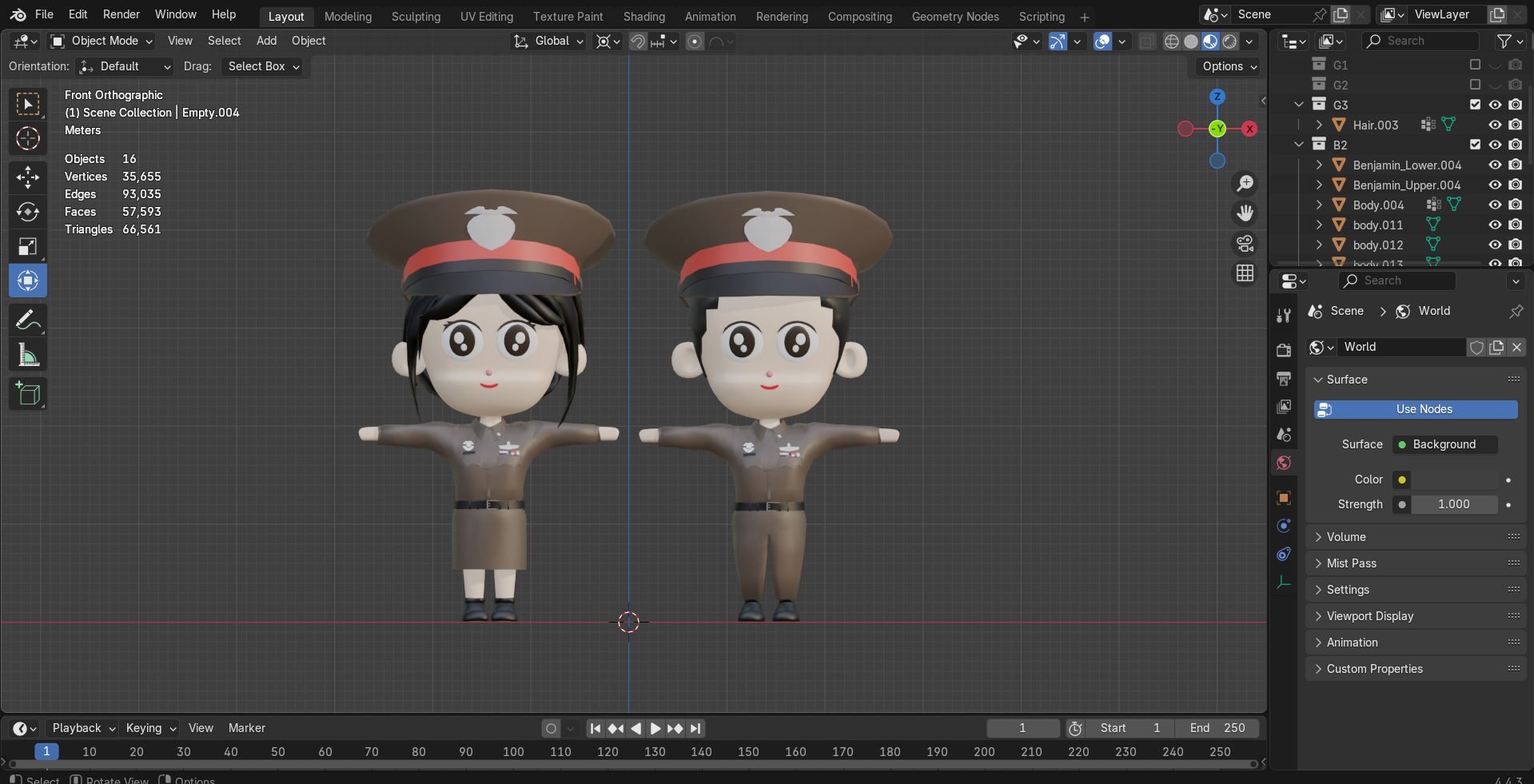This screenshot has height=784, width=1534.
Task: Click the Background surface shader button
Action: (x=1444, y=444)
